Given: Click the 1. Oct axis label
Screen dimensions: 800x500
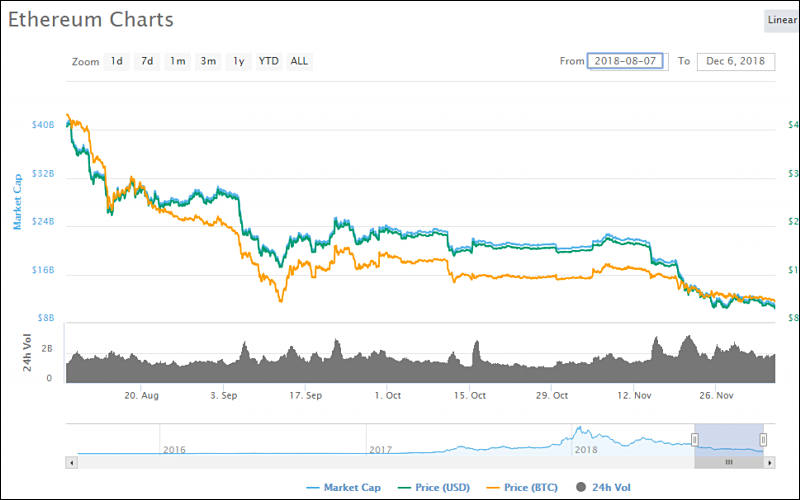Looking at the screenshot, I should (387, 395).
